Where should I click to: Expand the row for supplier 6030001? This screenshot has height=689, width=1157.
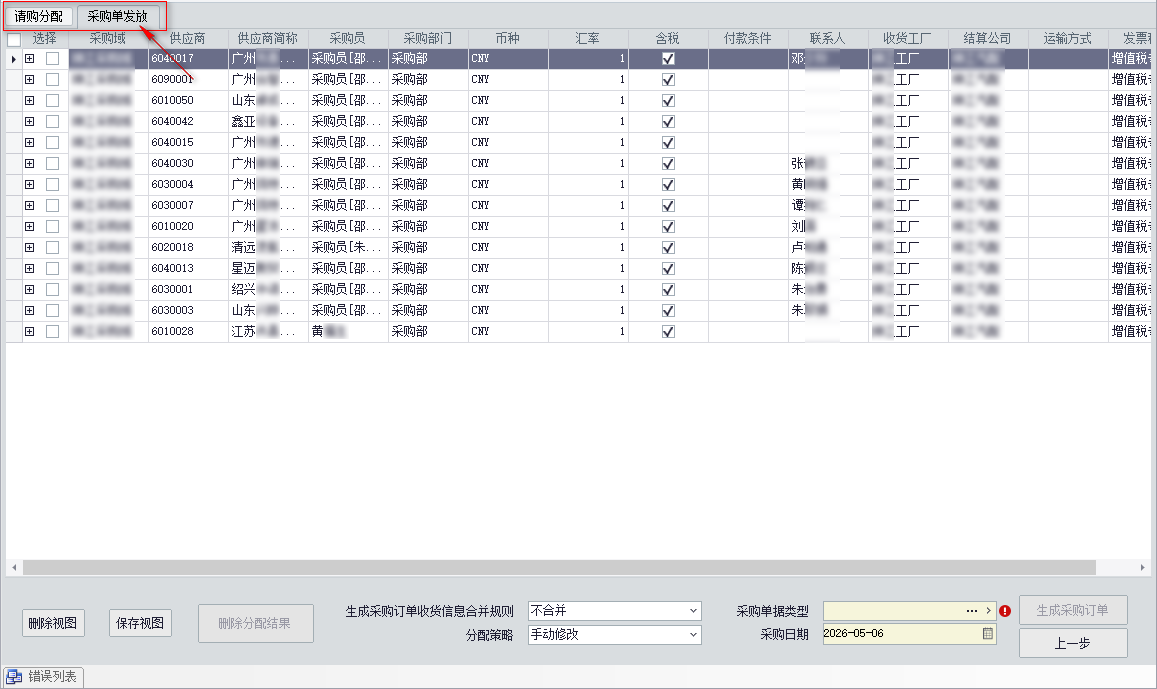pyautogui.click(x=30, y=289)
